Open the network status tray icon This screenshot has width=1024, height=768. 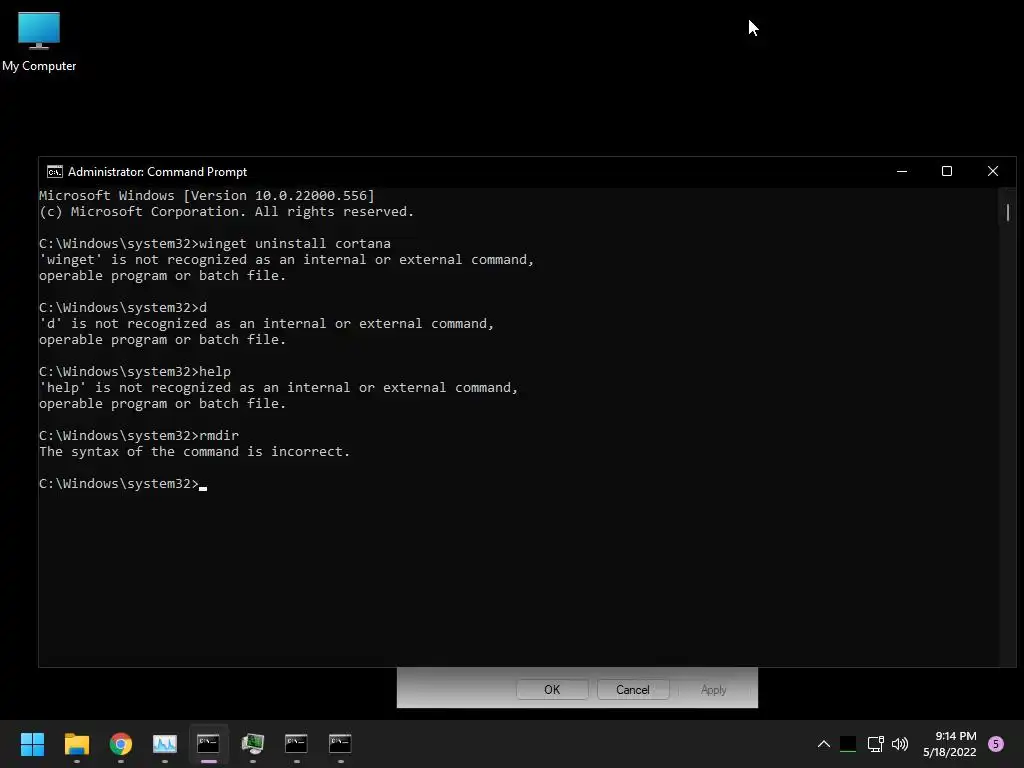(x=875, y=744)
